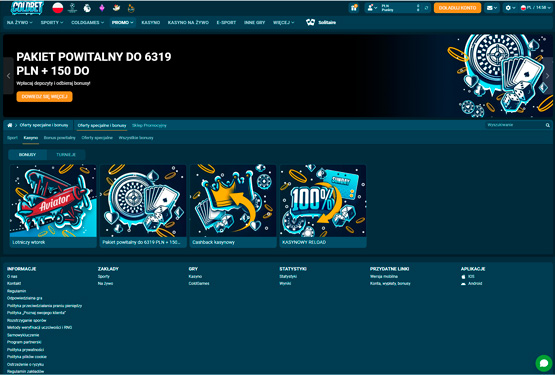Expand the SPORTY menu

coord(52,22)
